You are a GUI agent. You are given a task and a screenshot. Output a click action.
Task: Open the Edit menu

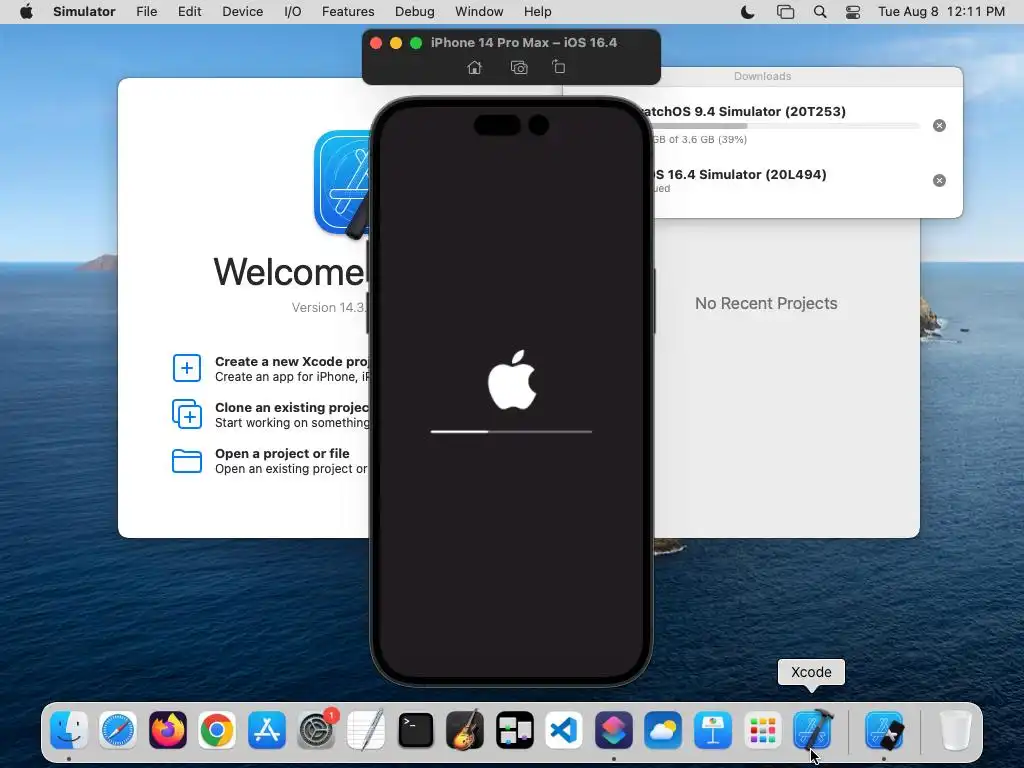pos(189,12)
